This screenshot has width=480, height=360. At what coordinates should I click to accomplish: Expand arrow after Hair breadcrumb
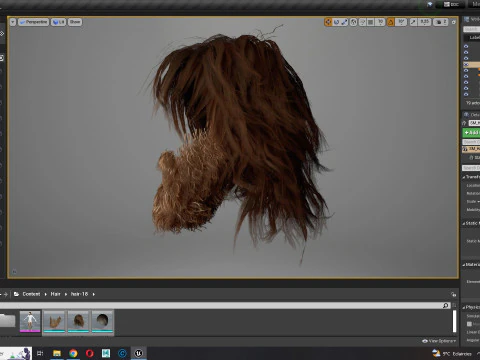[x=66, y=294]
